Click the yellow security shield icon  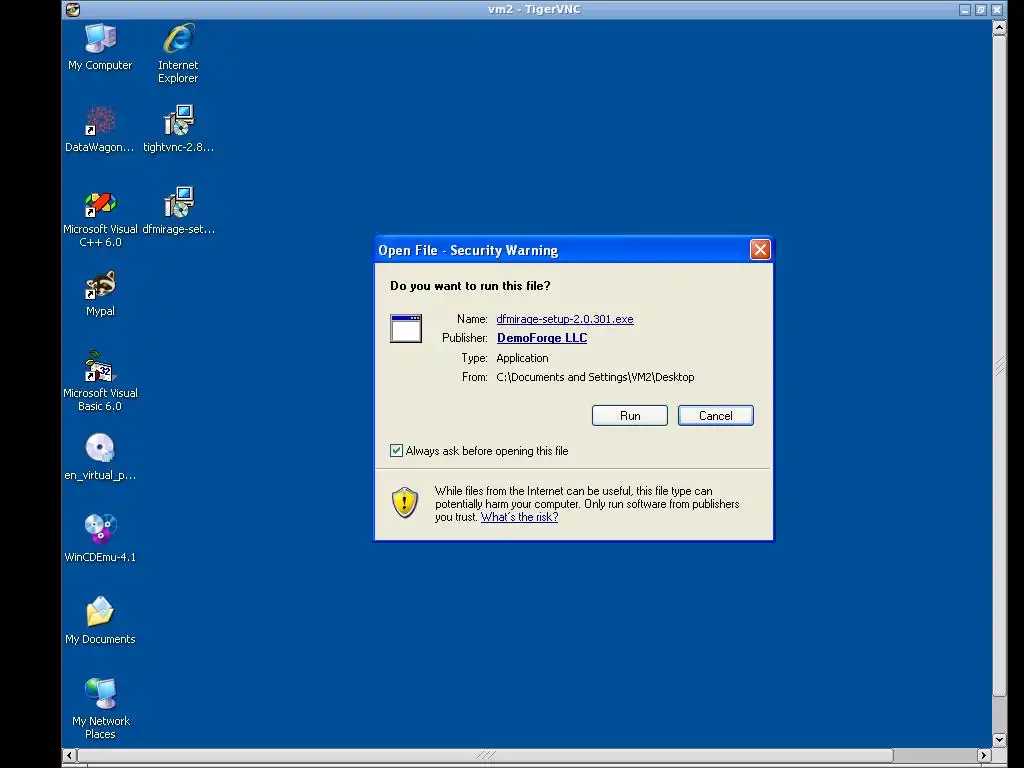tap(405, 503)
